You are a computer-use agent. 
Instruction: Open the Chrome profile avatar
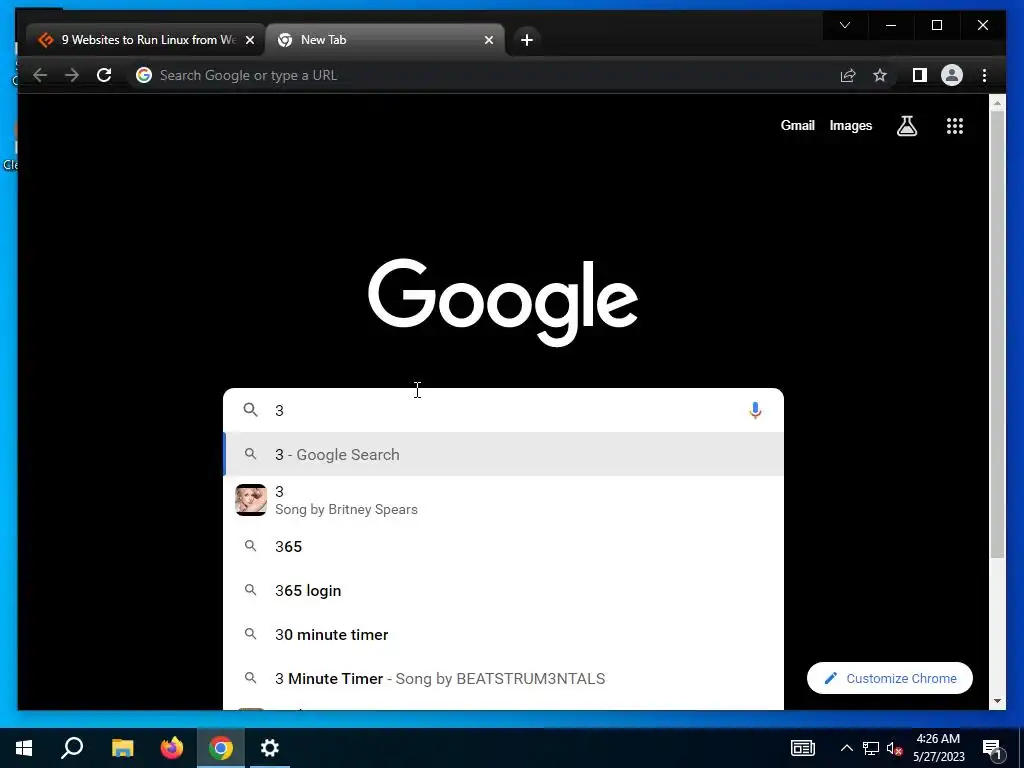(x=952, y=75)
